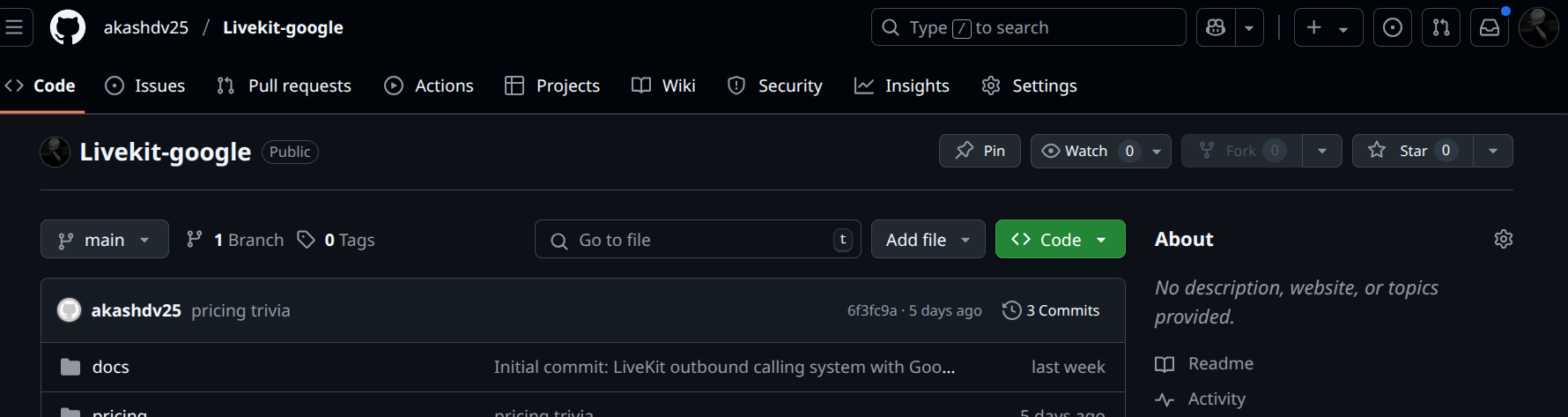Star the Livekit-google repository

[1413, 151]
